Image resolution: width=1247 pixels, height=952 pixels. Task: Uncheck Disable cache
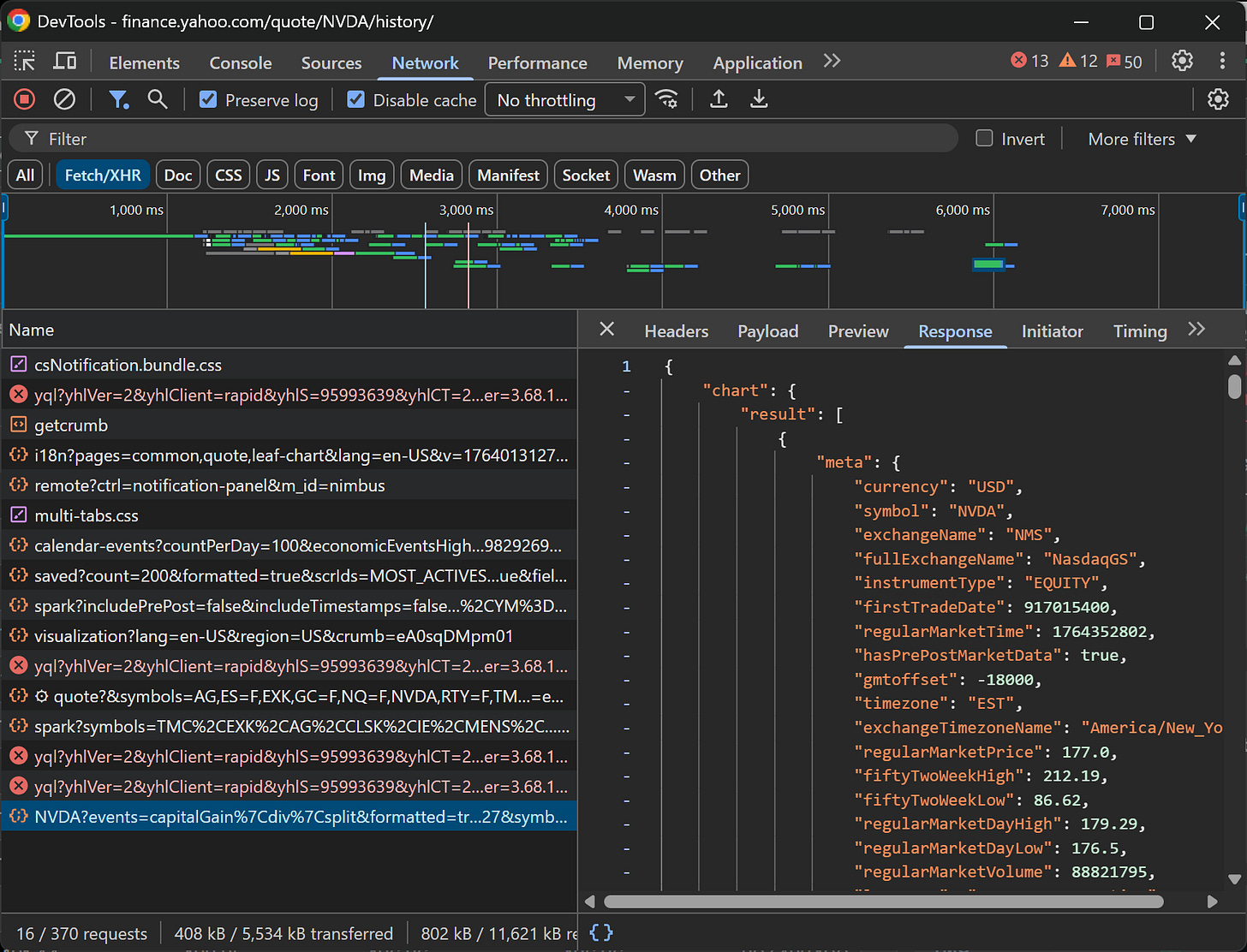(355, 99)
